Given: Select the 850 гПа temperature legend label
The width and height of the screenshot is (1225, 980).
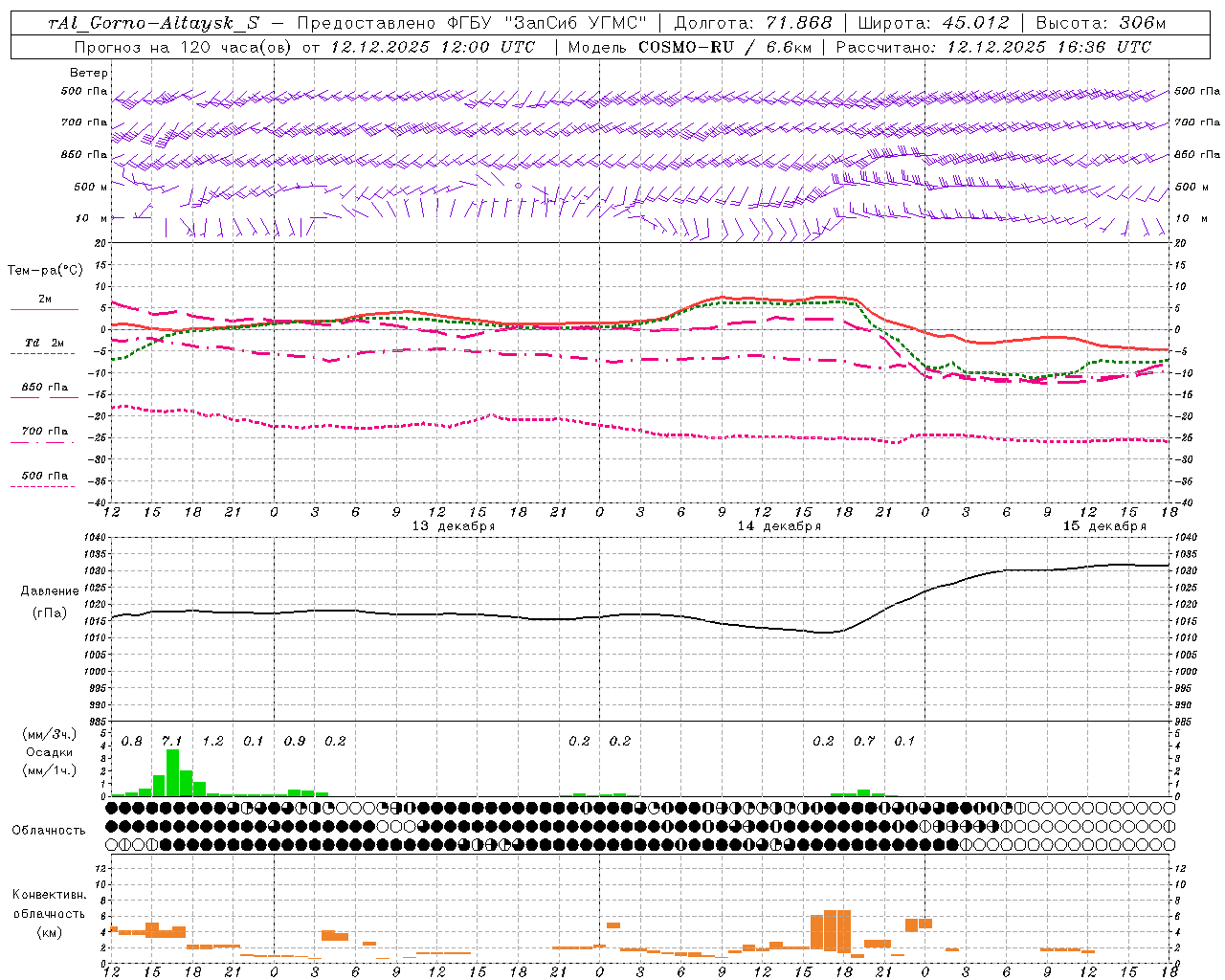Looking at the screenshot, I should [x=45, y=388].
